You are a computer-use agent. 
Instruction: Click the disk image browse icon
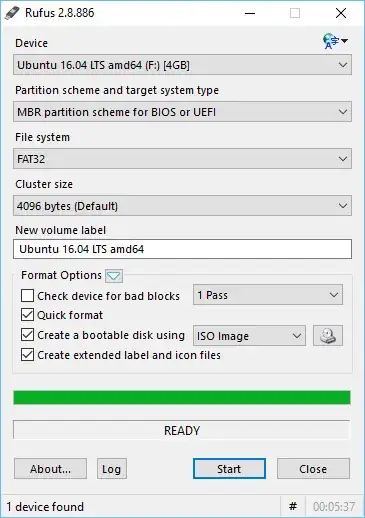(328, 335)
